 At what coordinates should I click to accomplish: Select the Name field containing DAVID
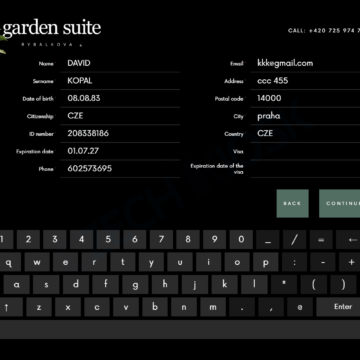tap(120, 63)
